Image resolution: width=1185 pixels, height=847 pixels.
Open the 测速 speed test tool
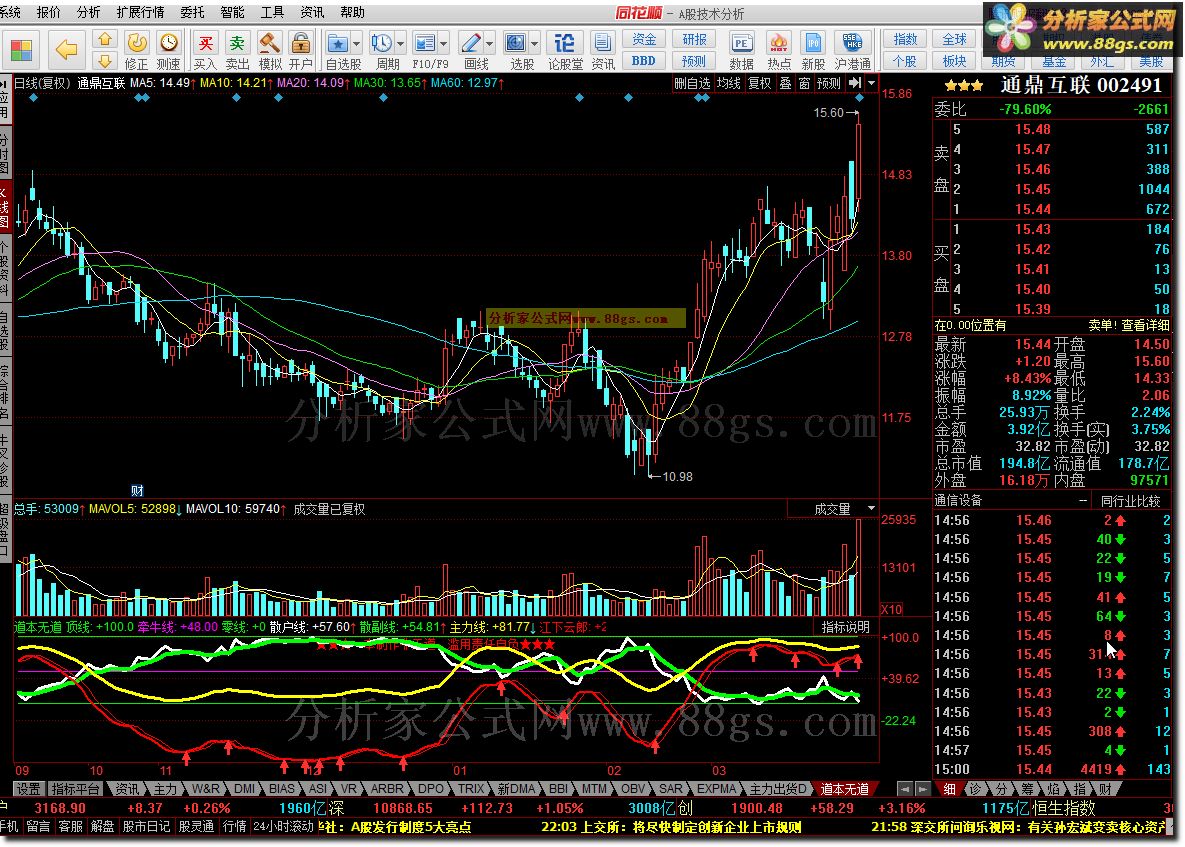pos(169,51)
